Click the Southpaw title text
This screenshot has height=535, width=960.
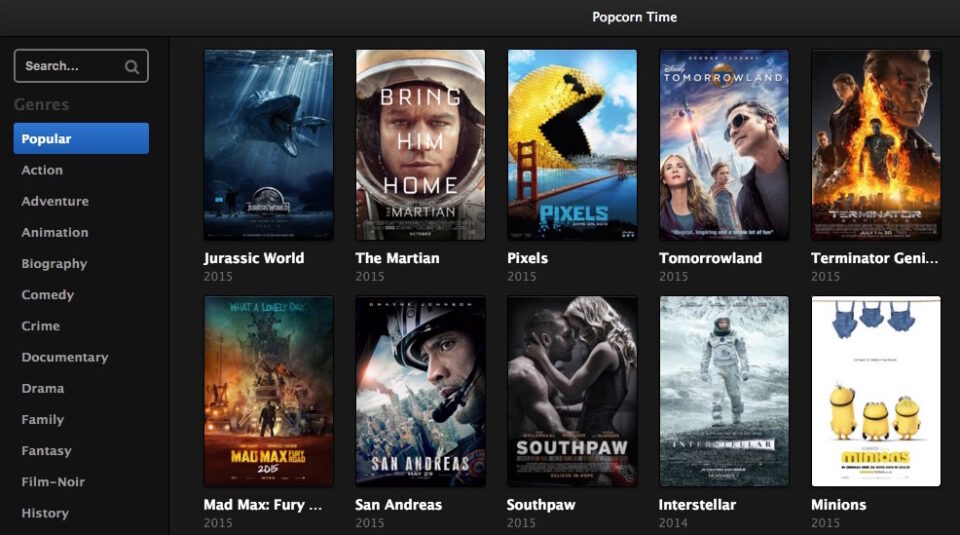541,505
